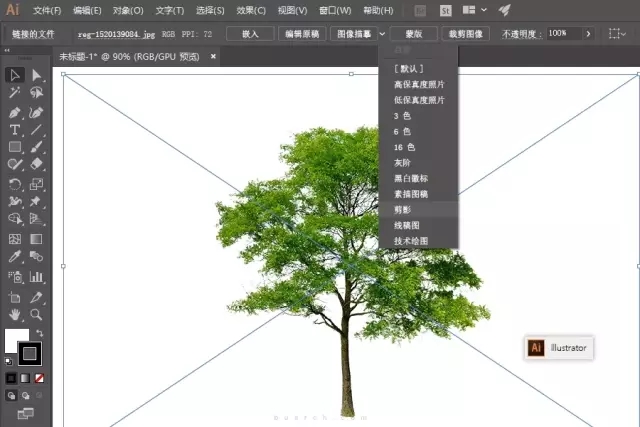The width and height of the screenshot is (640, 427).
Task: Select the Zoom magnifier tool
Action: tap(37, 315)
